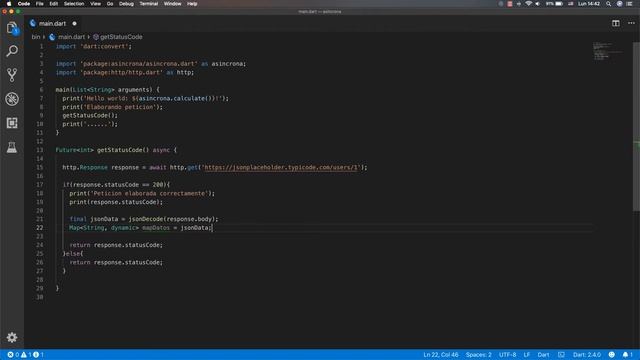640x360 pixels.
Task: Open the Edit menu
Action: [53, 4]
